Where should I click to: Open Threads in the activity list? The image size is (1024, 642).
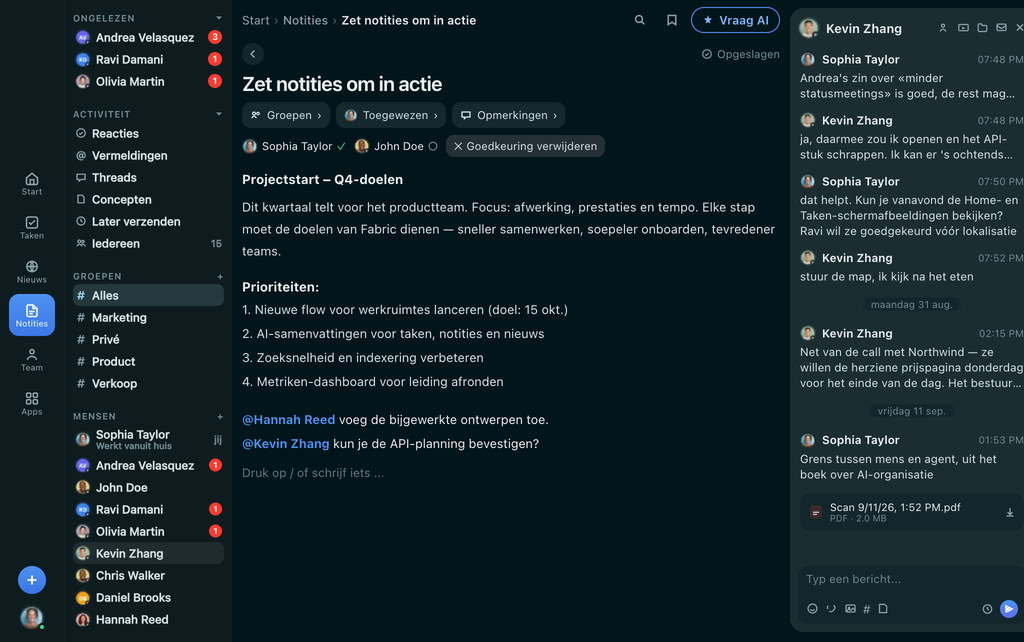(x=148, y=178)
